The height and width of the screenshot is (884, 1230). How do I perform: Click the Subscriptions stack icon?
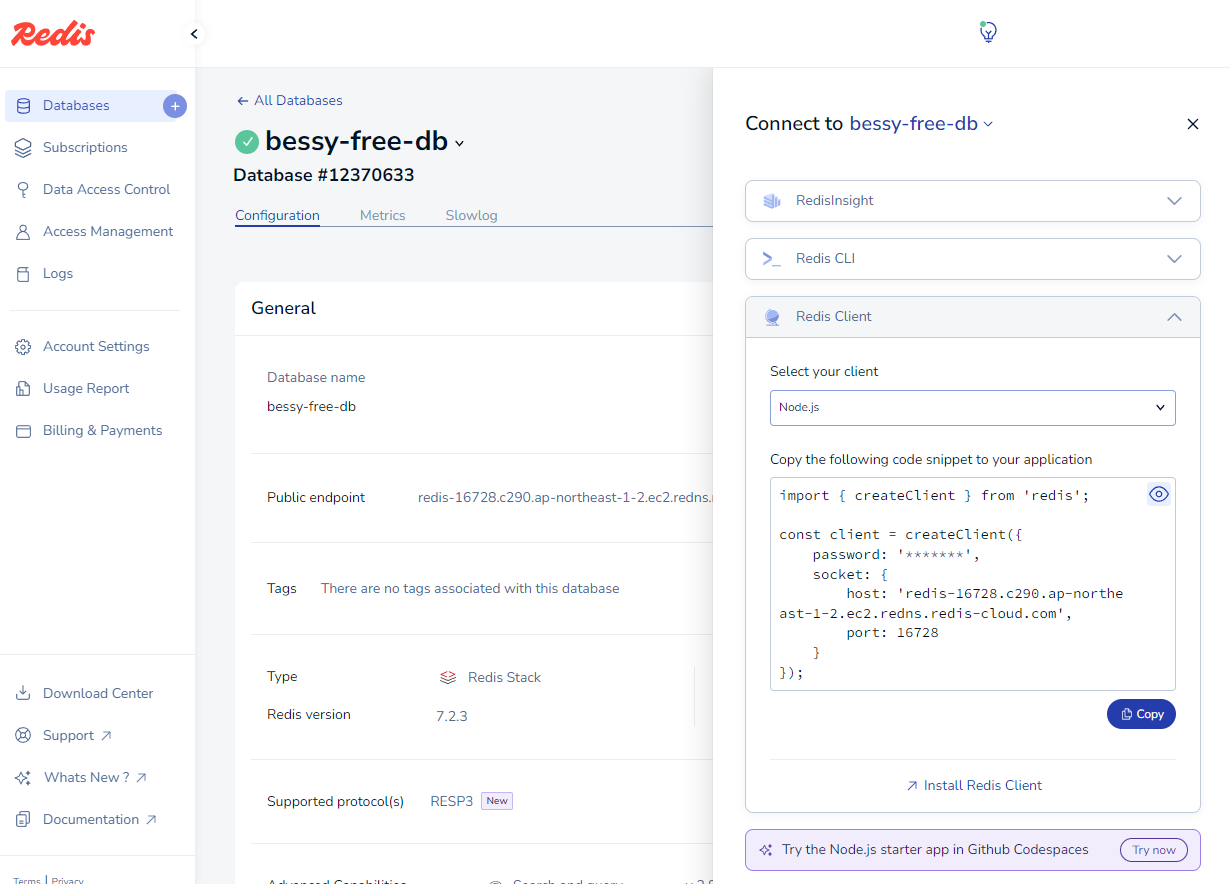[x=23, y=147]
